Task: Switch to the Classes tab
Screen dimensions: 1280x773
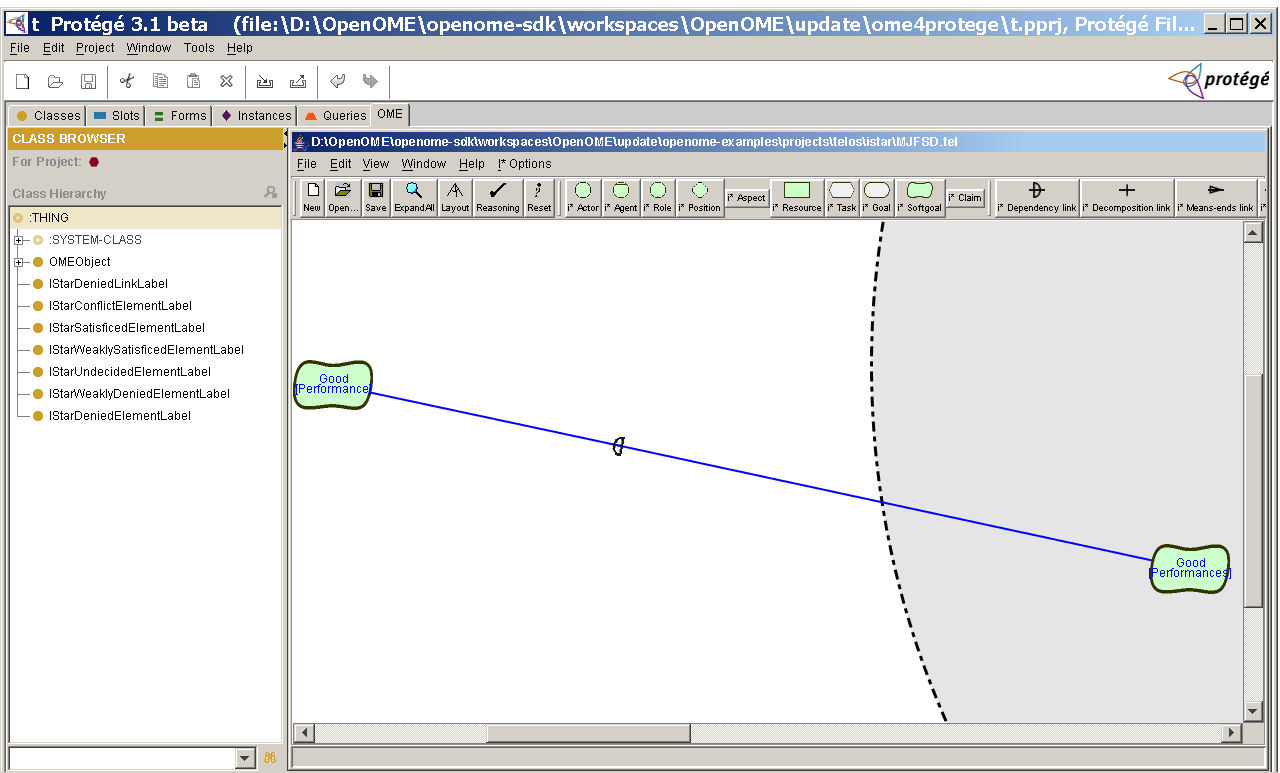Action: click(x=46, y=115)
